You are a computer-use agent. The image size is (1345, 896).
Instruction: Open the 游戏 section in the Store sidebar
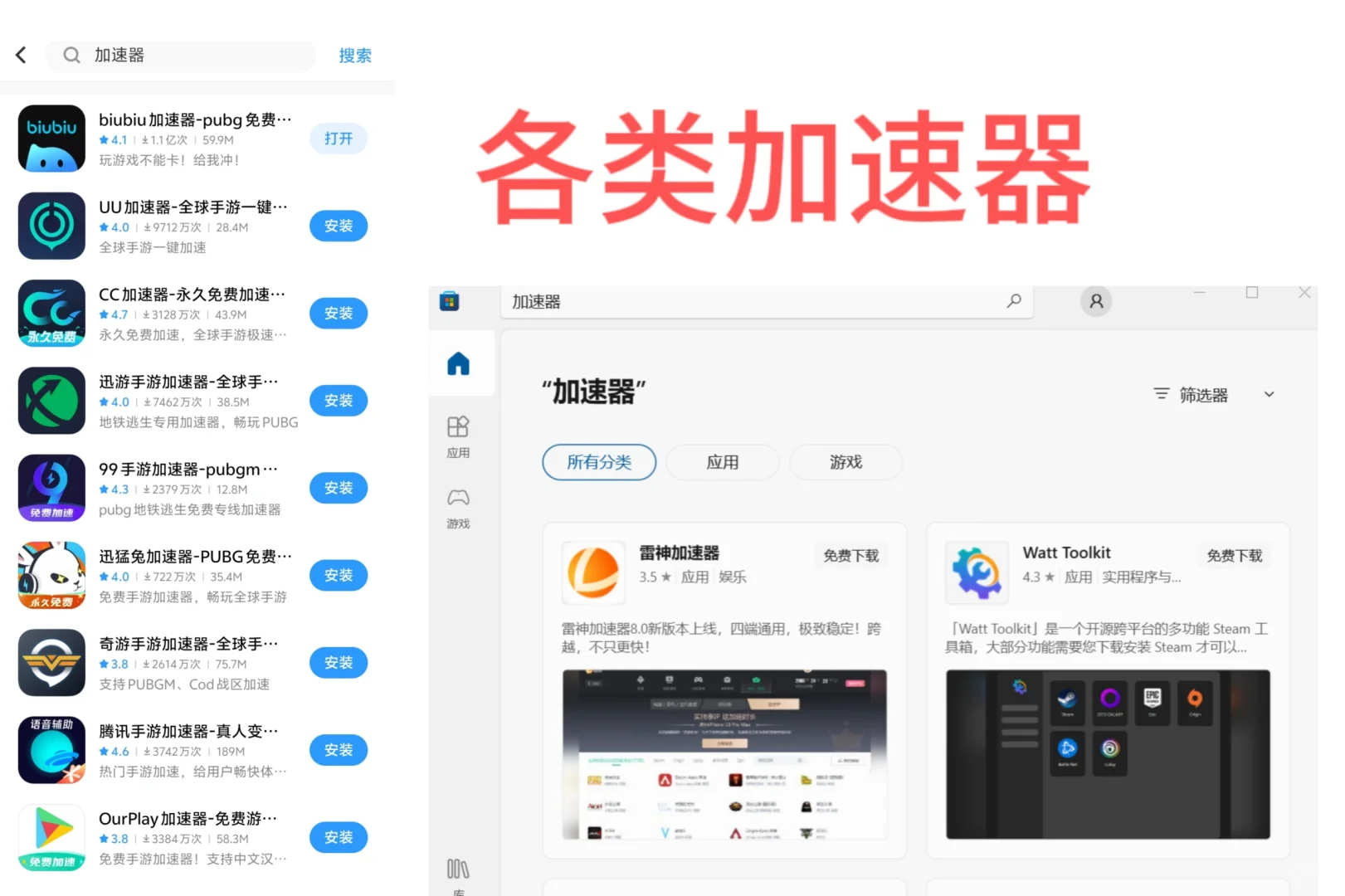(x=458, y=508)
